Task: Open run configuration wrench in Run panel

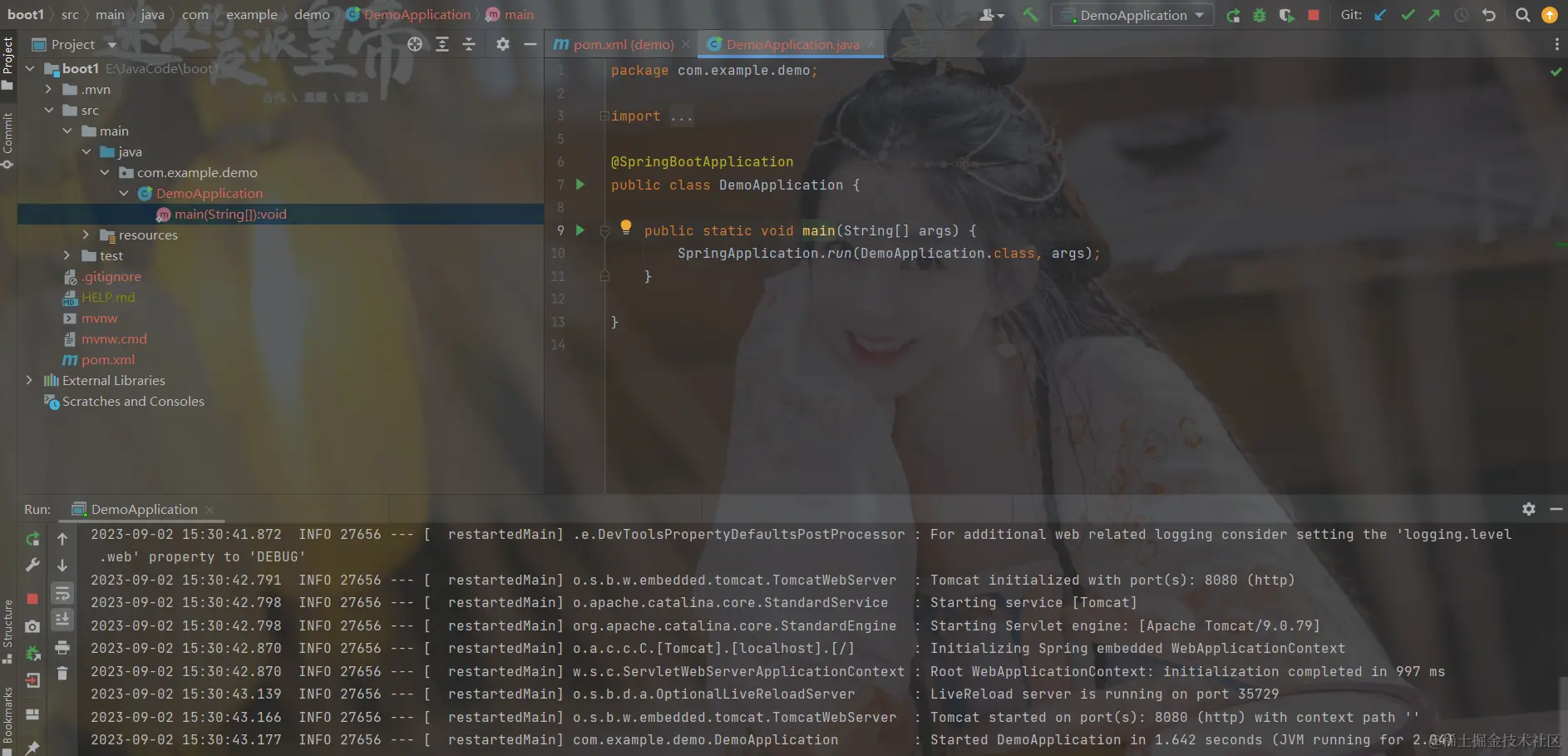Action: coord(32,566)
